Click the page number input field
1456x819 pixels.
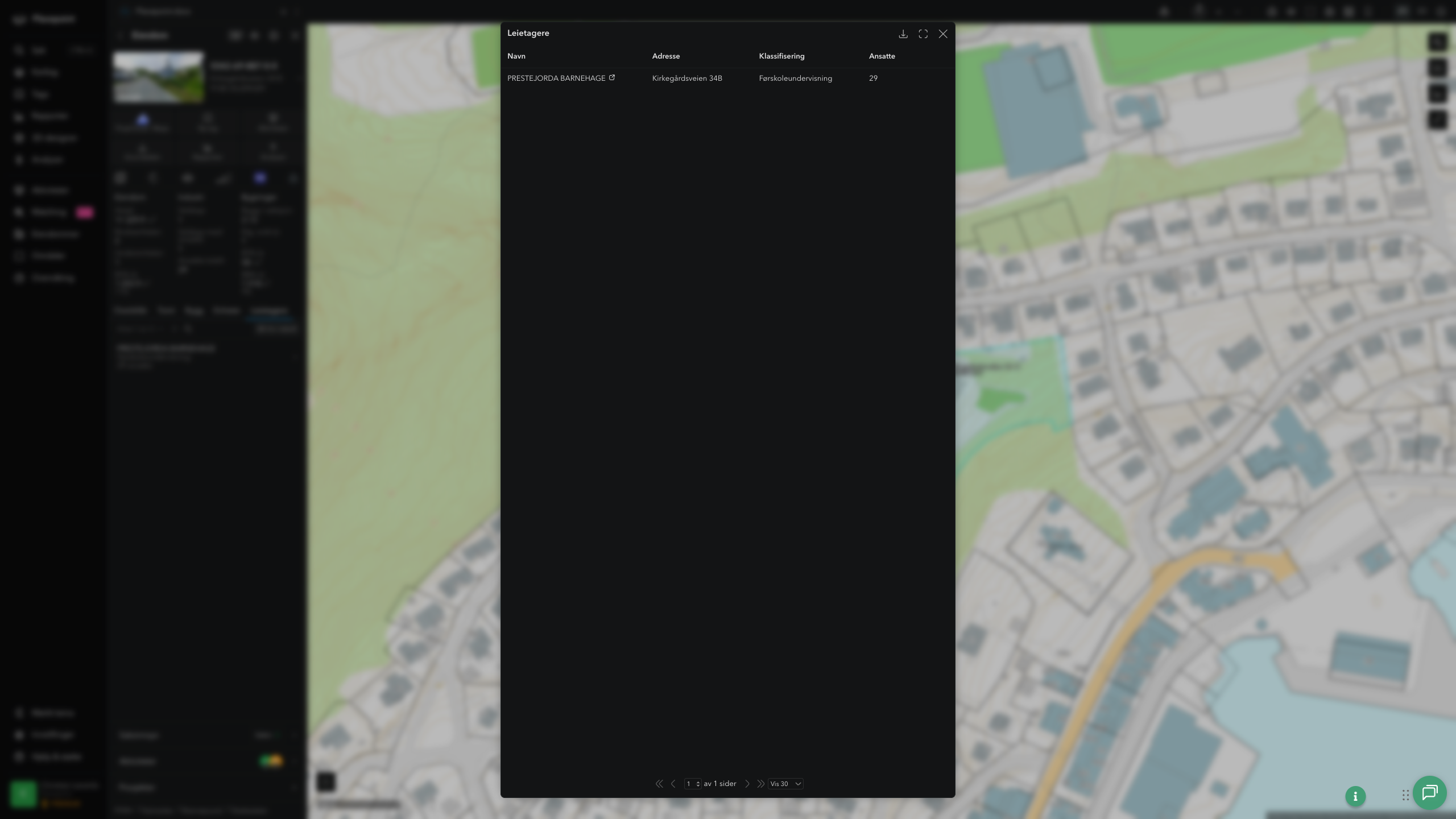(693, 784)
